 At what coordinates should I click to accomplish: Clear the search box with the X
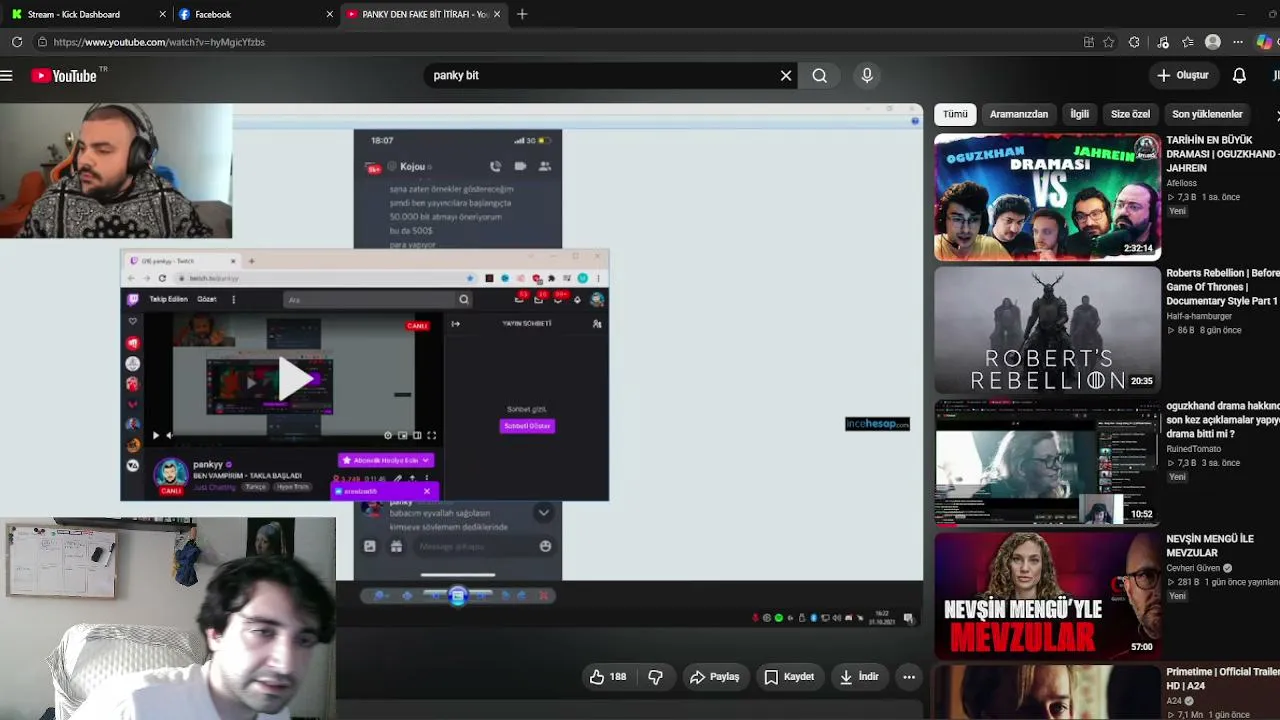click(786, 75)
